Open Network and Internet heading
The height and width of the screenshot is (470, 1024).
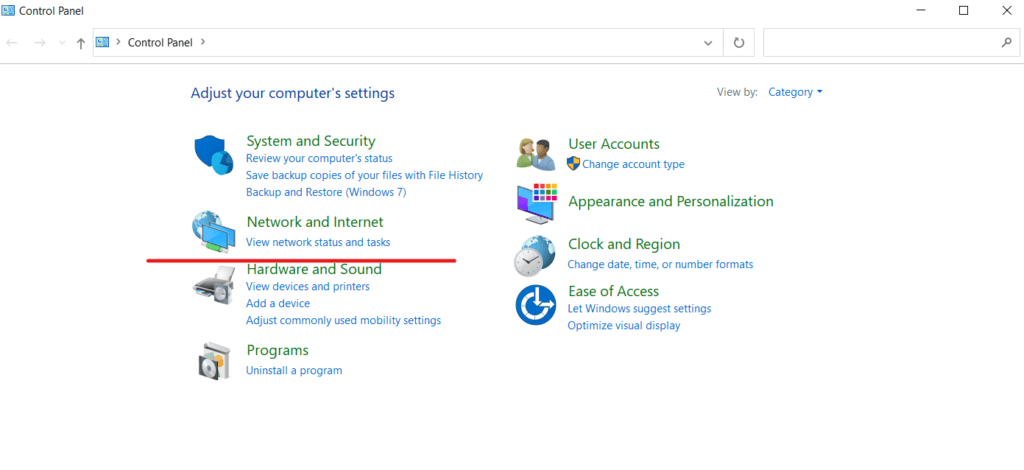315,222
